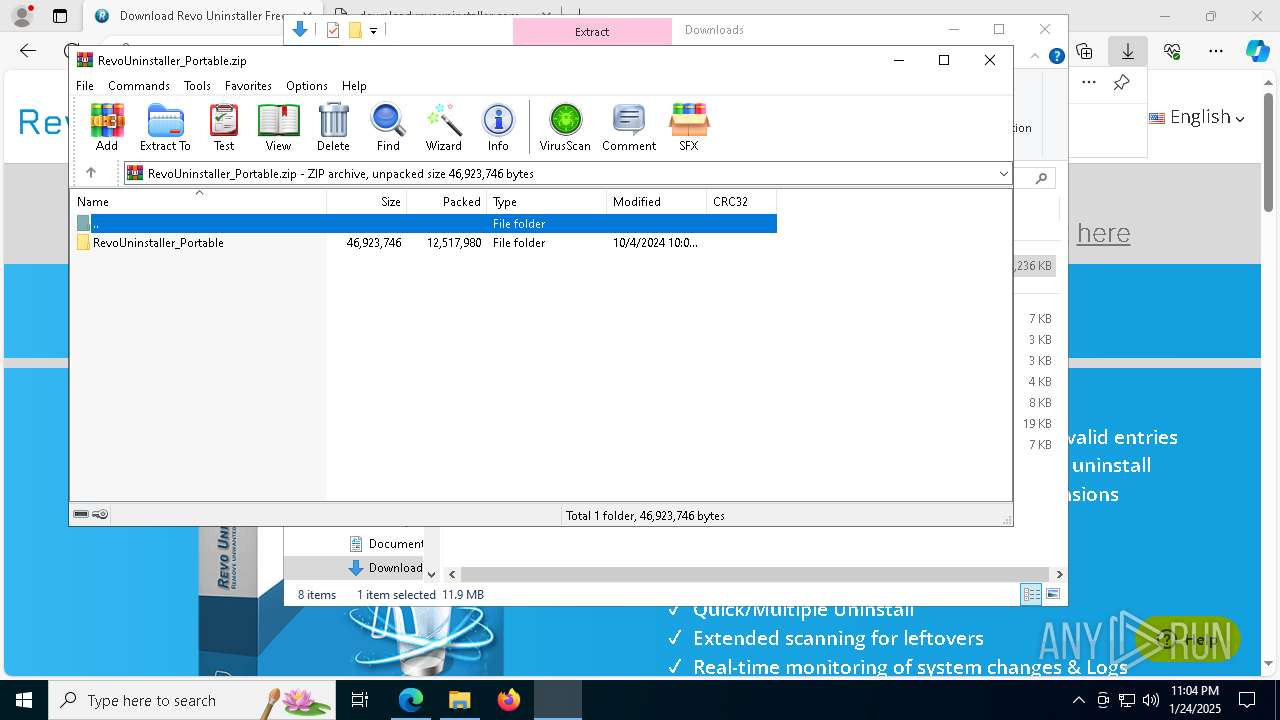Sort by Size column header

(x=367, y=201)
